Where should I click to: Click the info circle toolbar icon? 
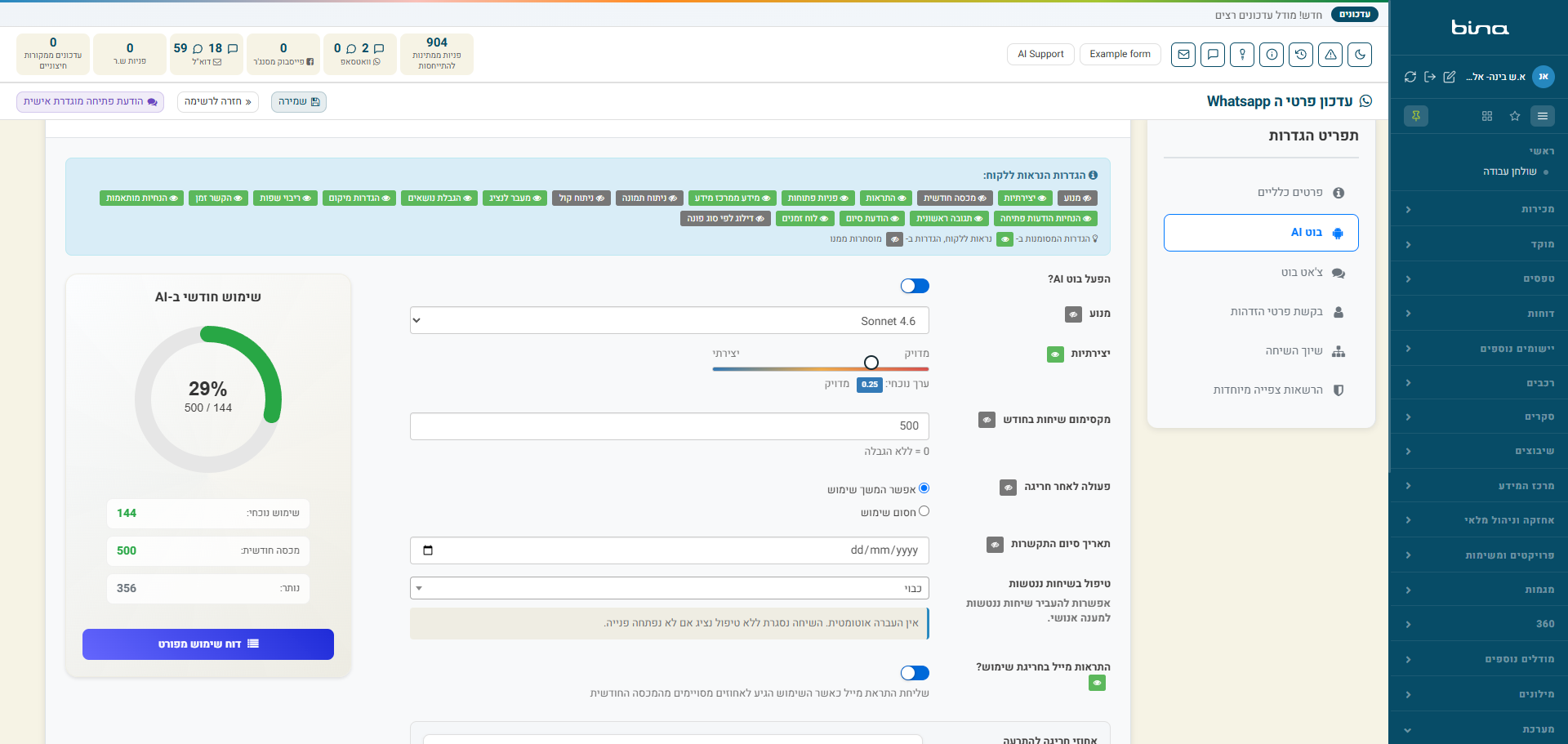1272,55
